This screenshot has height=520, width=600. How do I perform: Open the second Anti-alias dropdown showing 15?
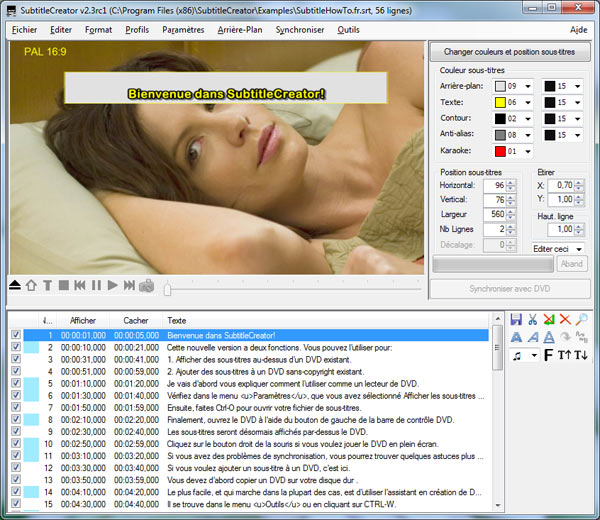[x=577, y=135]
